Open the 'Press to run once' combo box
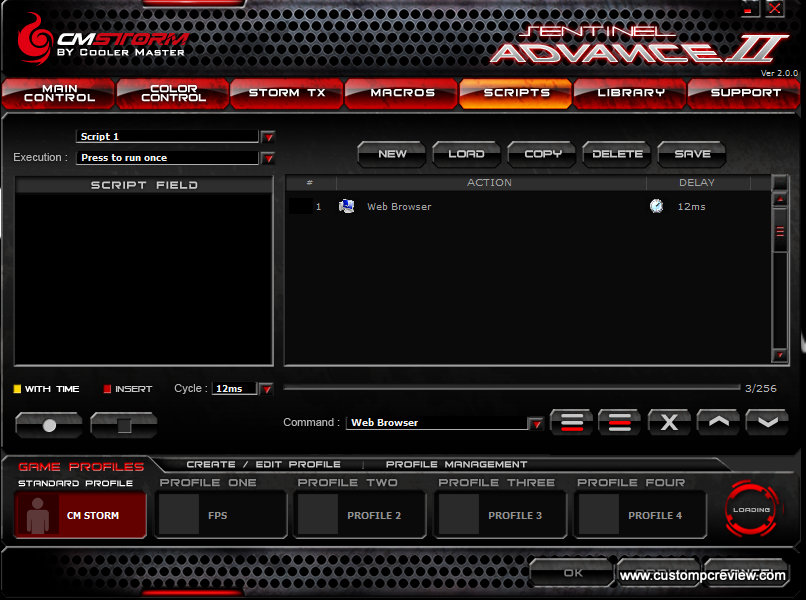Screen dimensions: 806x600 (x=168, y=158)
